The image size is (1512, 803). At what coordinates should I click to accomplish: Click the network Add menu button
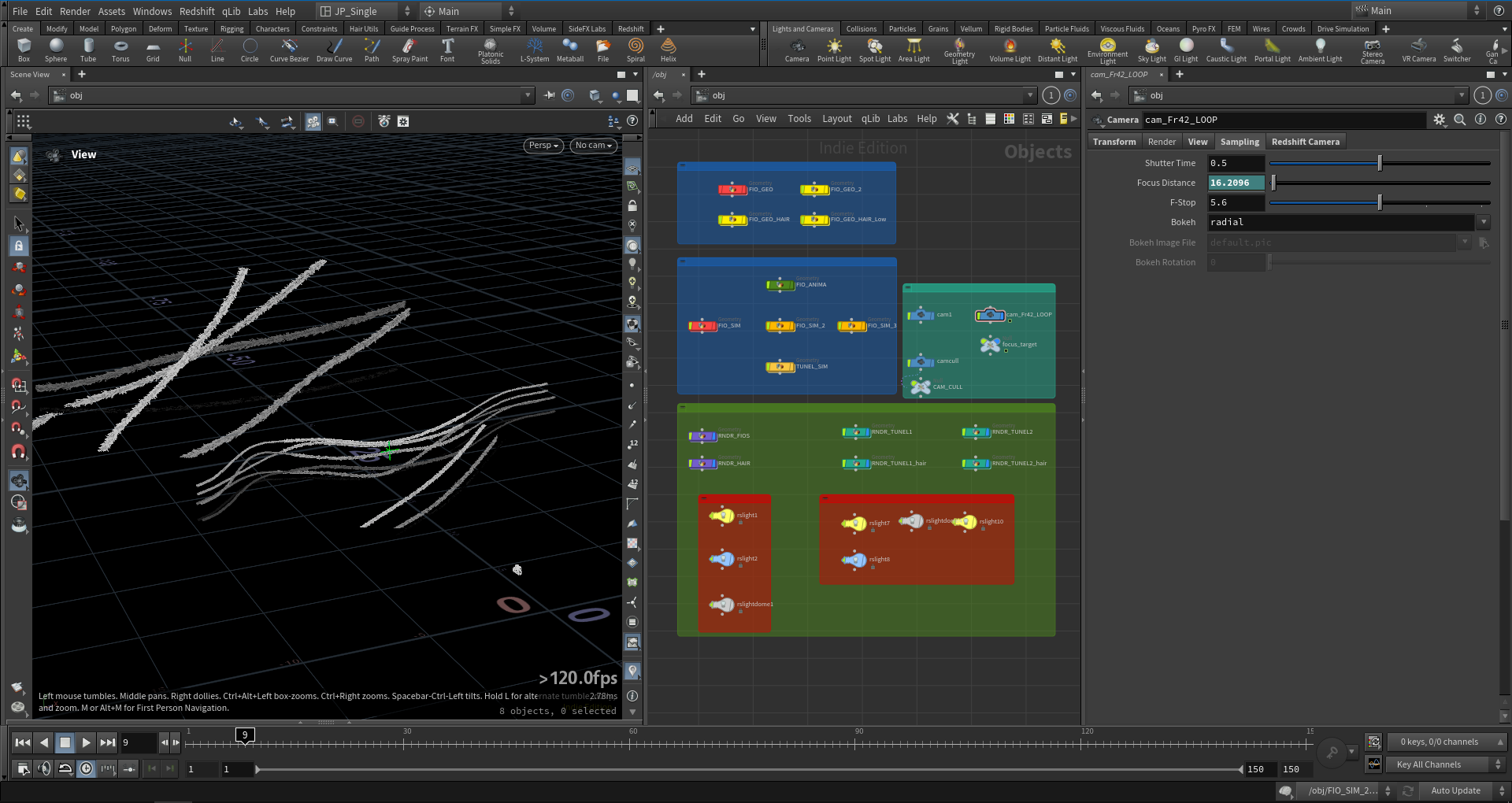[x=684, y=119]
